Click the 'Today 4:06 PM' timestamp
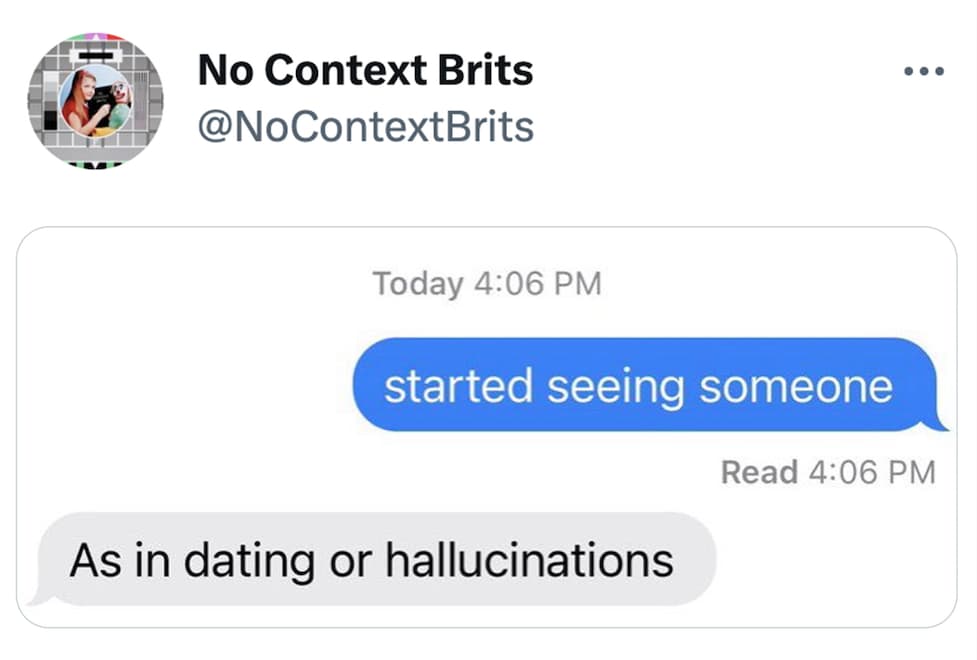This screenshot has width=977, height=660. point(489,284)
